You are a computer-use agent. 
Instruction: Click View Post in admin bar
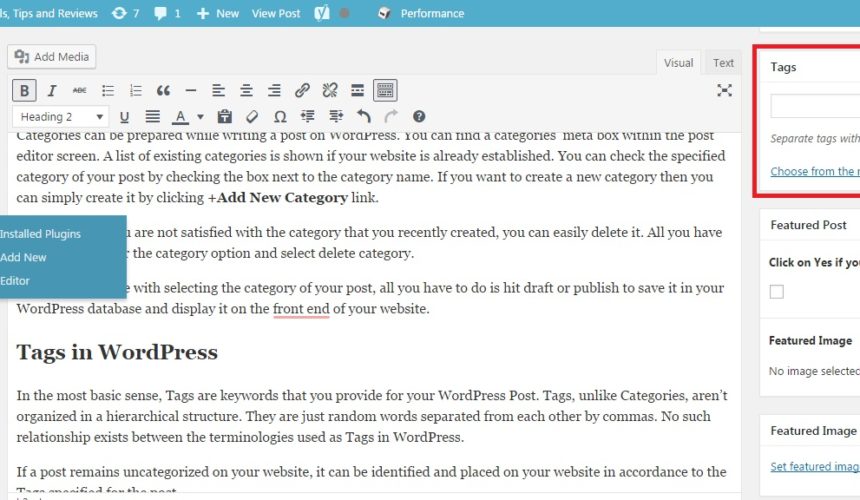click(x=276, y=13)
